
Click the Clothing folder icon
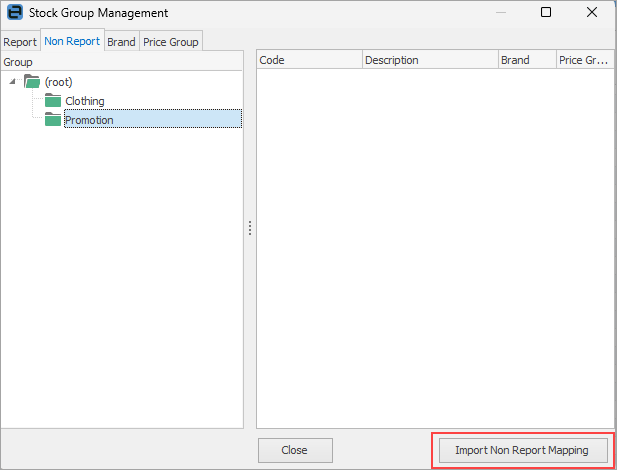(53, 101)
